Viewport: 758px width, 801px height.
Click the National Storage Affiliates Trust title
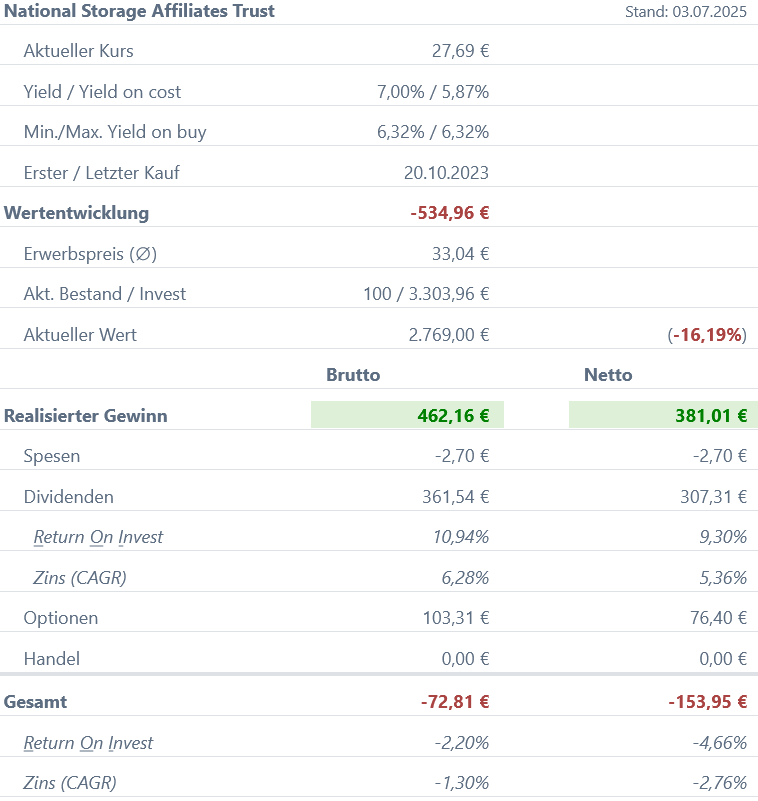click(140, 11)
